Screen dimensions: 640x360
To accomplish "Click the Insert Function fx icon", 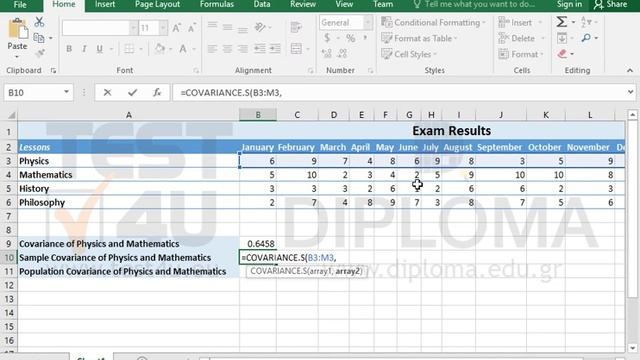I will (157, 93).
